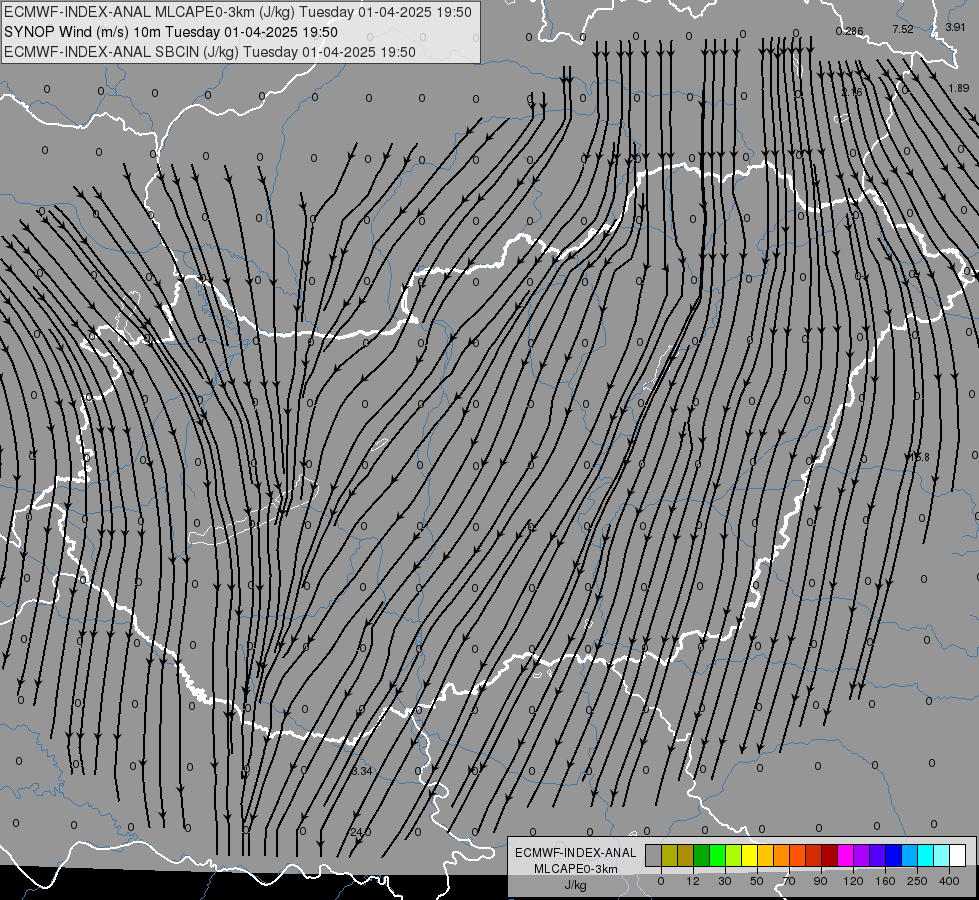Screen dimensions: 979x900
Task: Click the map value 3.34
Action: (362, 771)
